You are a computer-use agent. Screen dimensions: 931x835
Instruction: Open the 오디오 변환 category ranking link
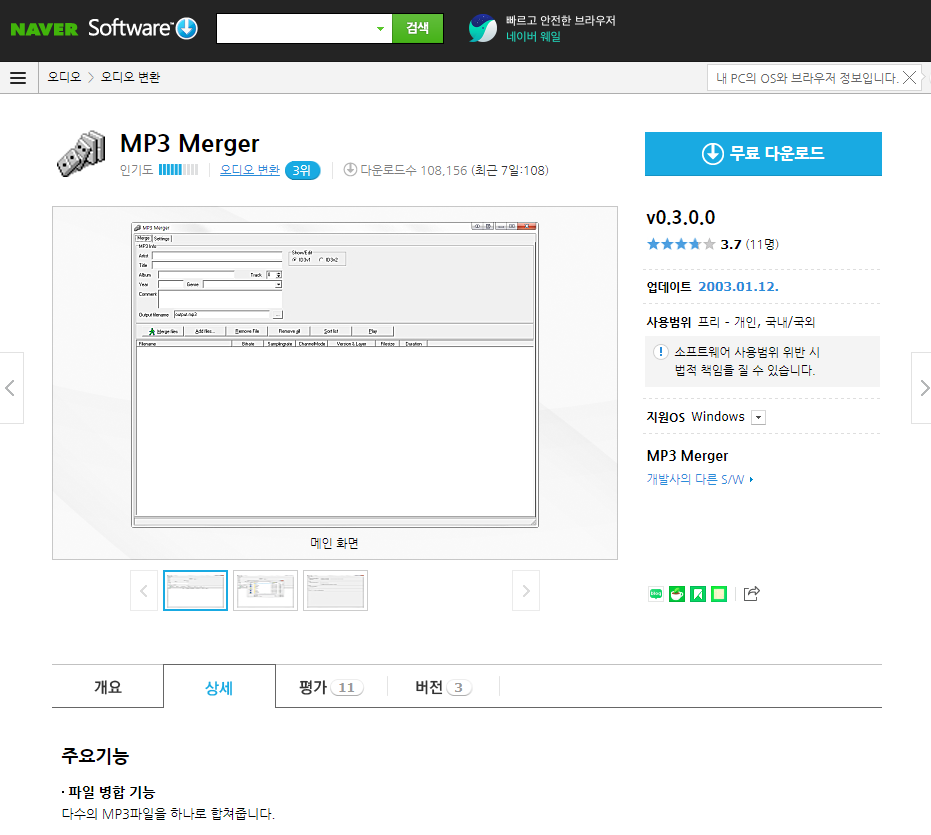coord(249,170)
